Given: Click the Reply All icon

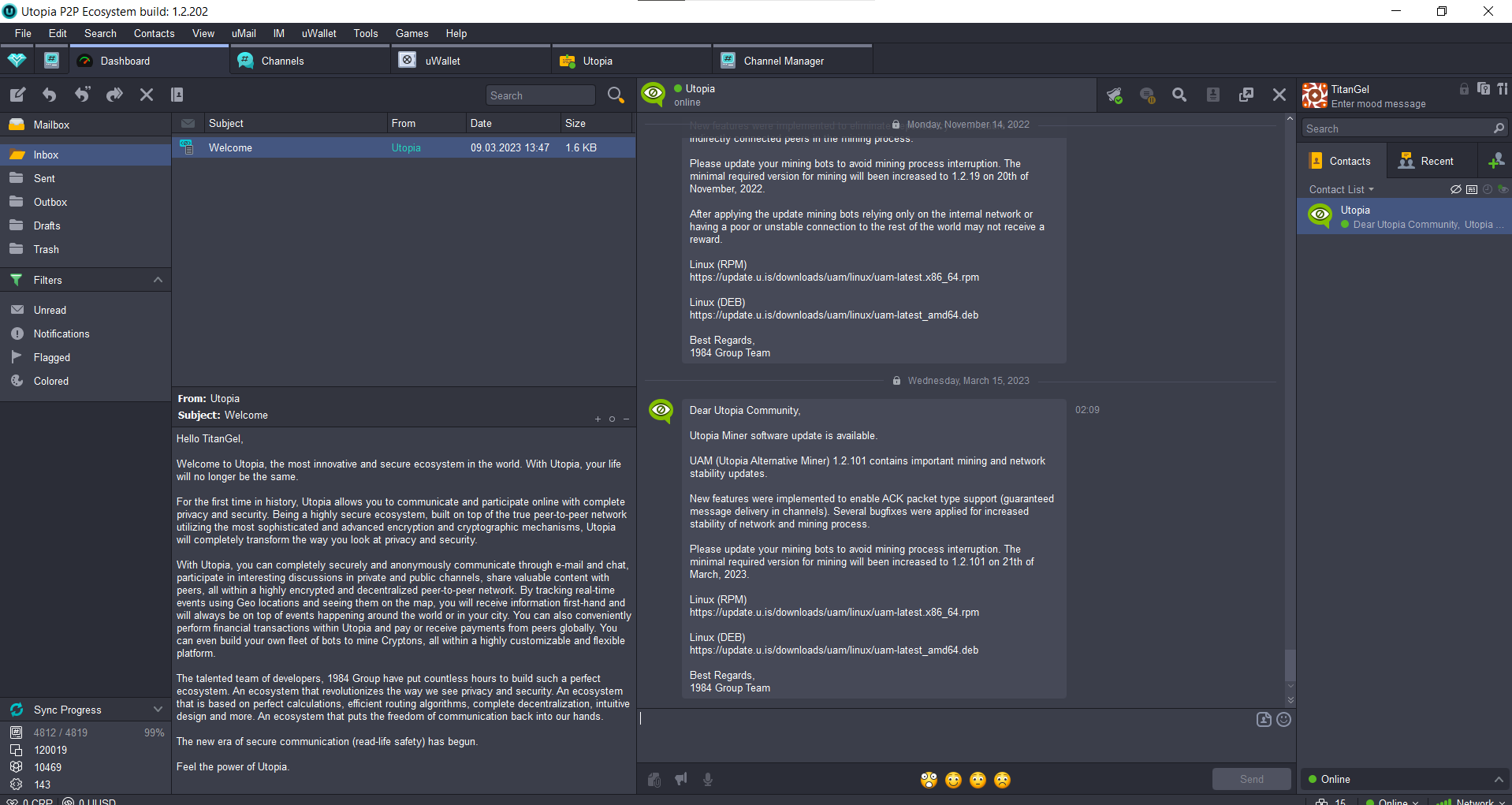Looking at the screenshot, I should pyautogui.click(x=82, y=95).
